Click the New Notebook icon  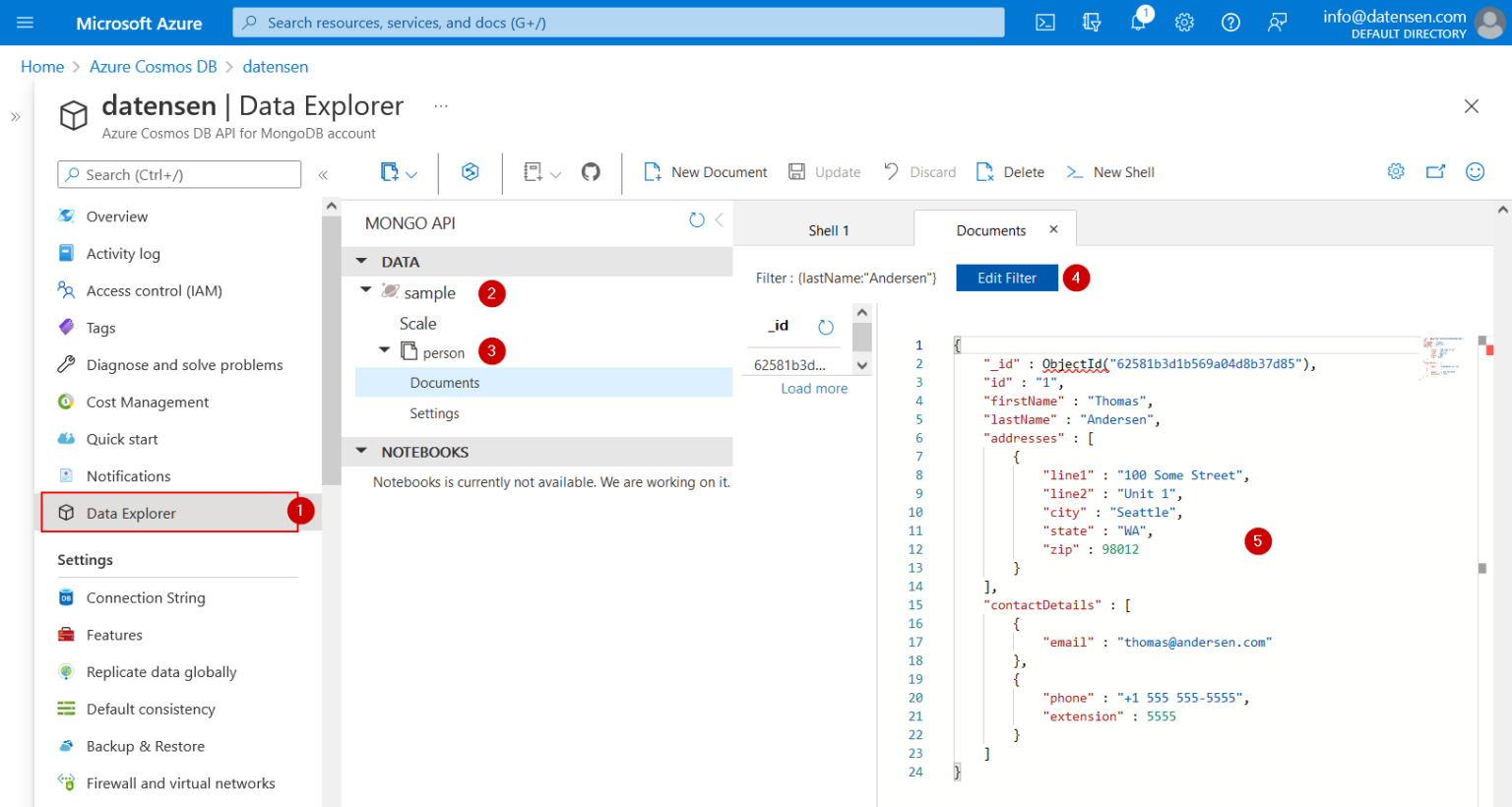(531, 171)
